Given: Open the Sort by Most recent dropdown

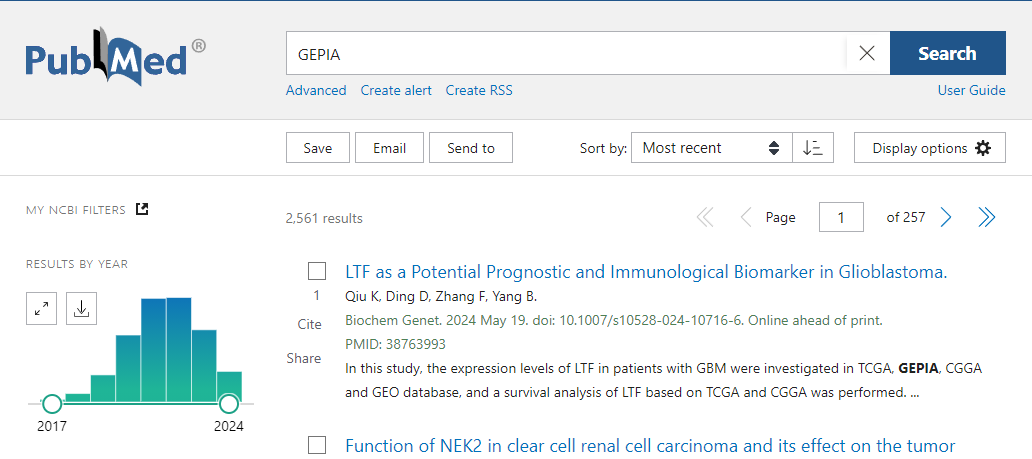Looking at the screenshot, I should [x=711, y=148].
